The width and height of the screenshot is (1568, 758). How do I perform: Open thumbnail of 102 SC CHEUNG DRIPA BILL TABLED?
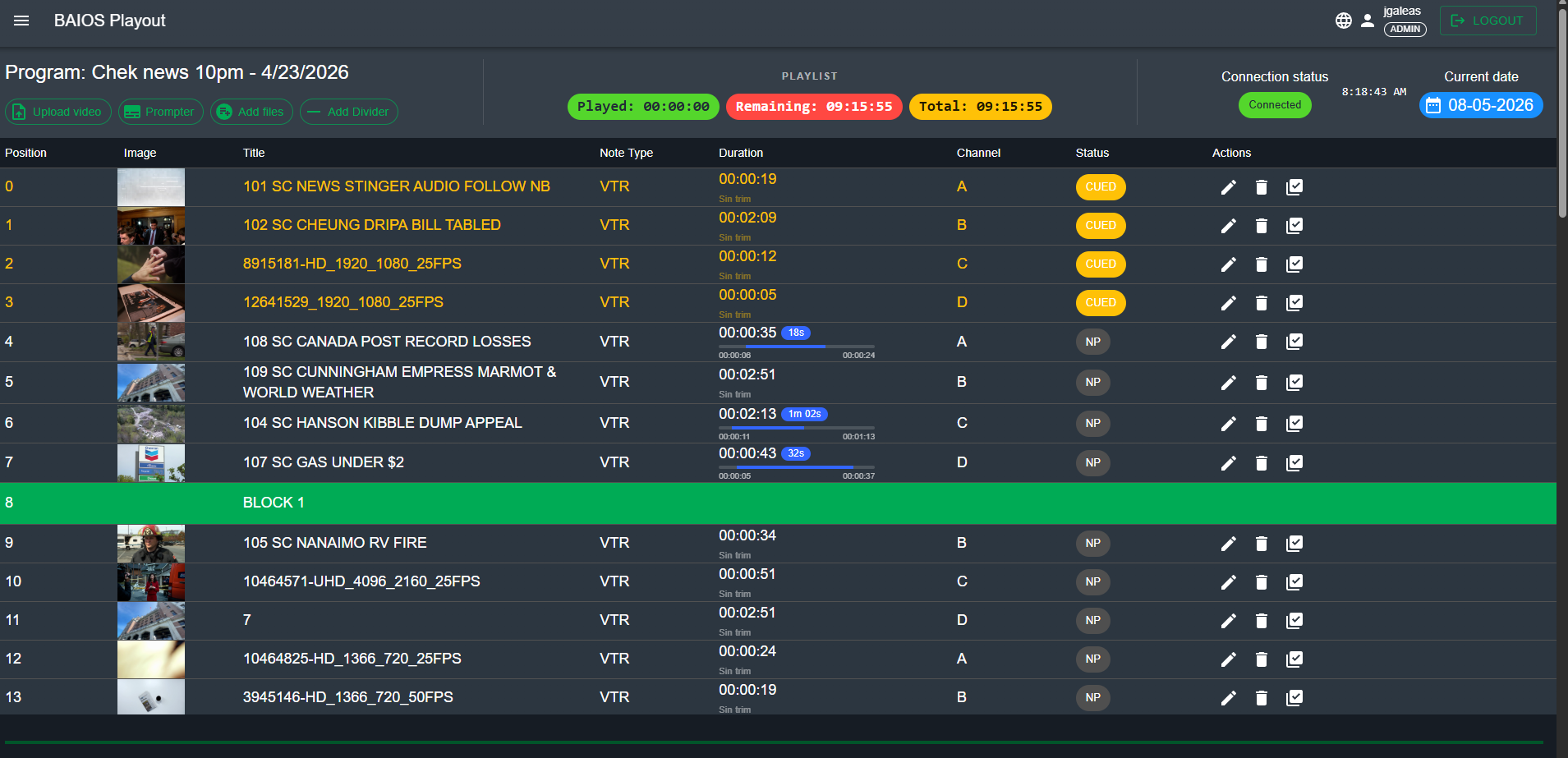pyautogui.click(x=151, y=226)
